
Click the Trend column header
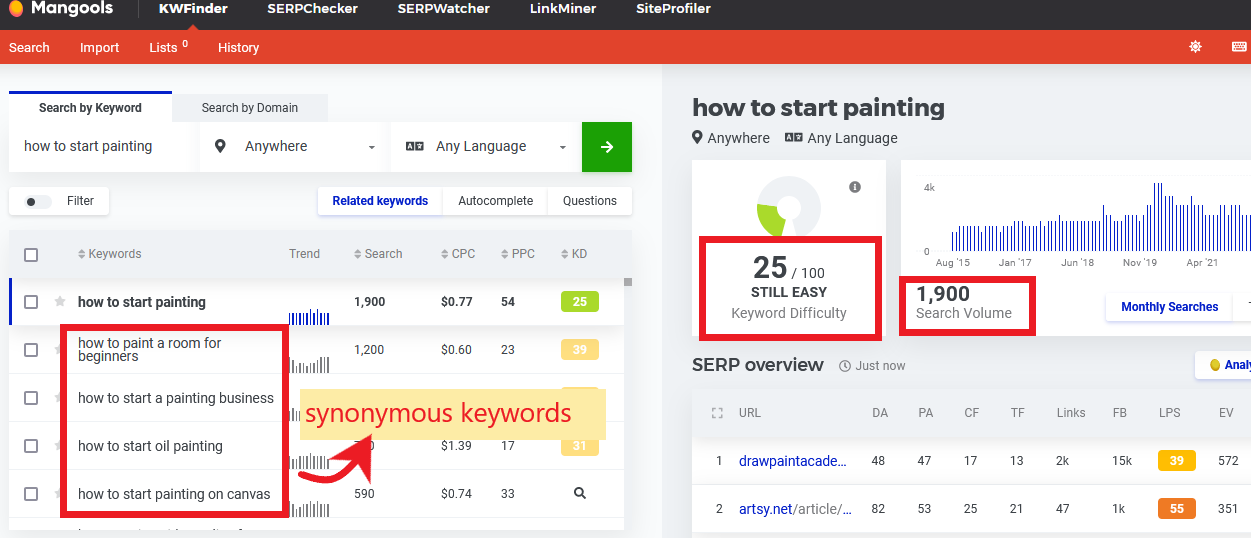click(x=304, y=254)
